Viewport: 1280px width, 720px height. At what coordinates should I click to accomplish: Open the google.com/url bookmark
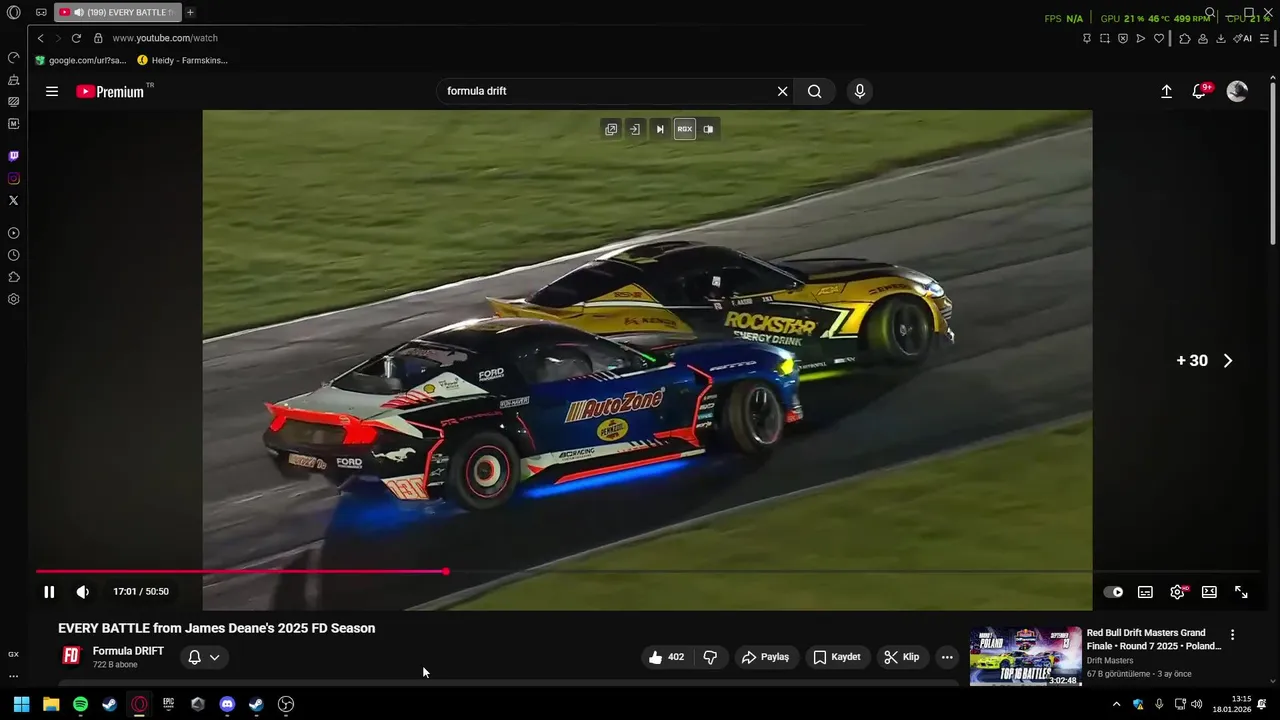point(81,60)
